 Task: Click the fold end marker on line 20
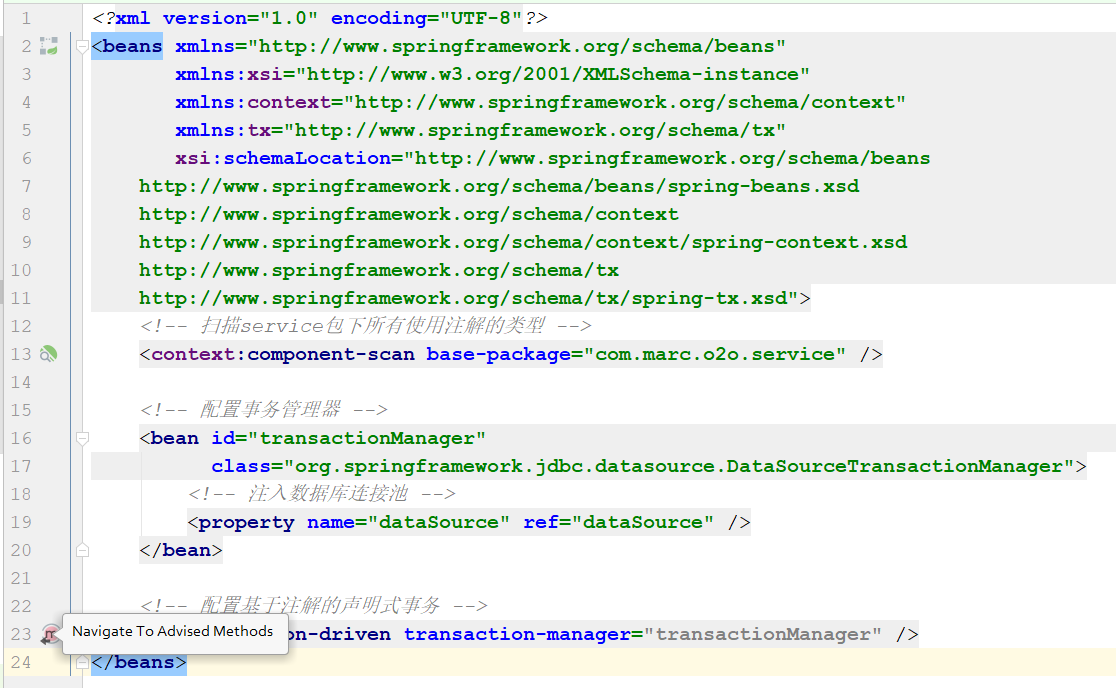click(x=83, y=550)
